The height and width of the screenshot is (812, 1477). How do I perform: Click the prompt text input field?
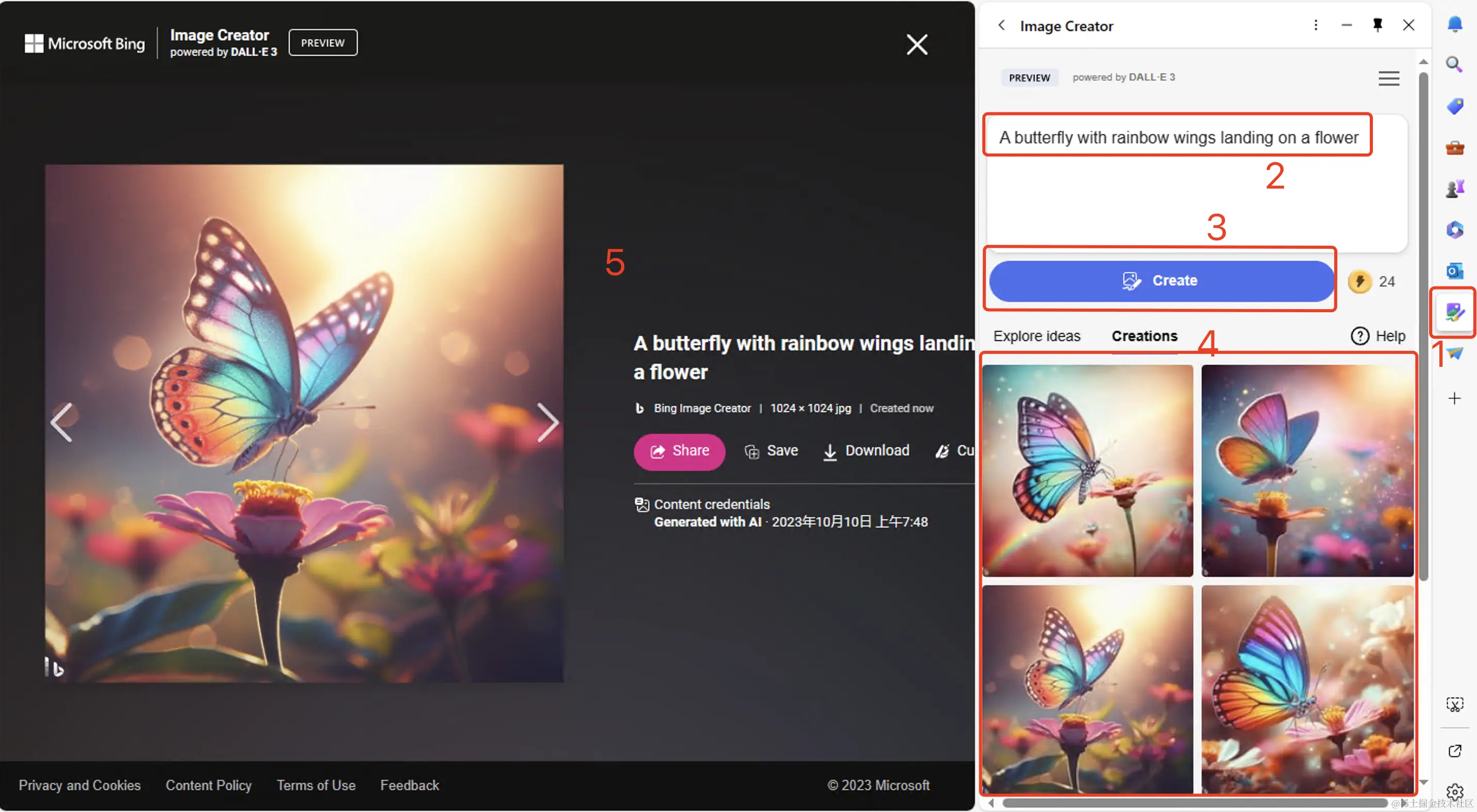tap(1197, 183)
